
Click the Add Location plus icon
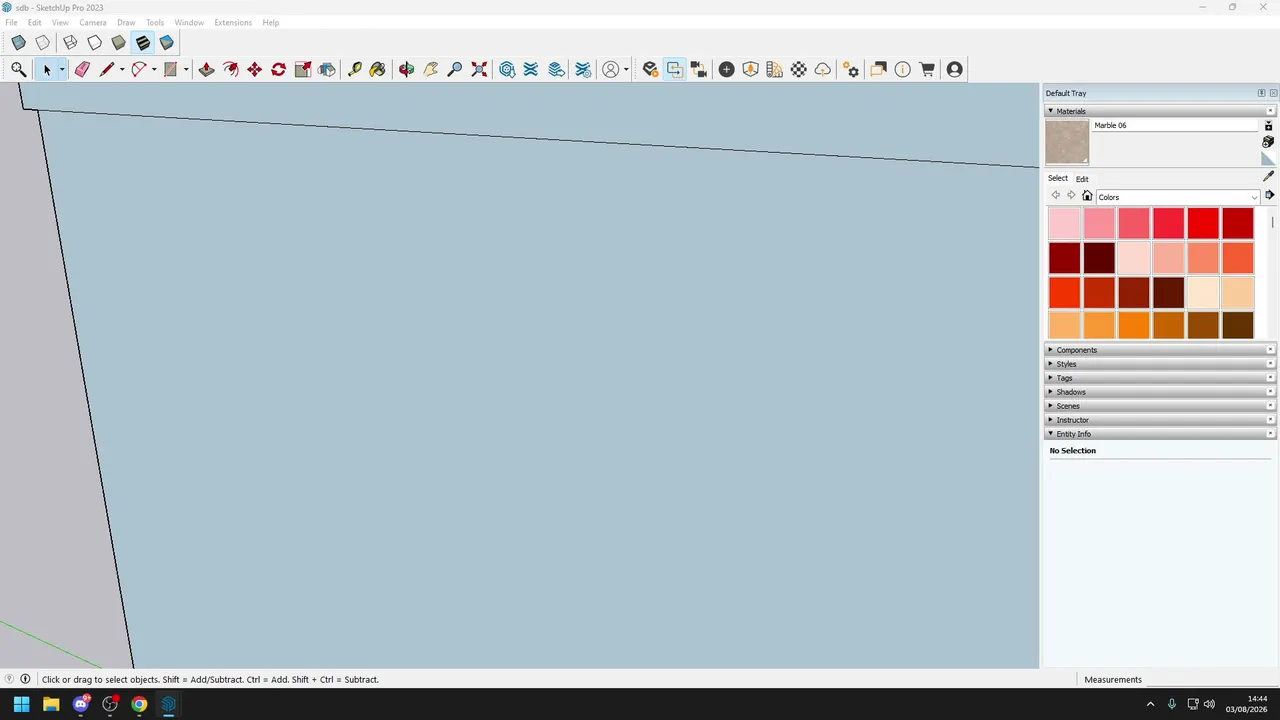(726, 69)
